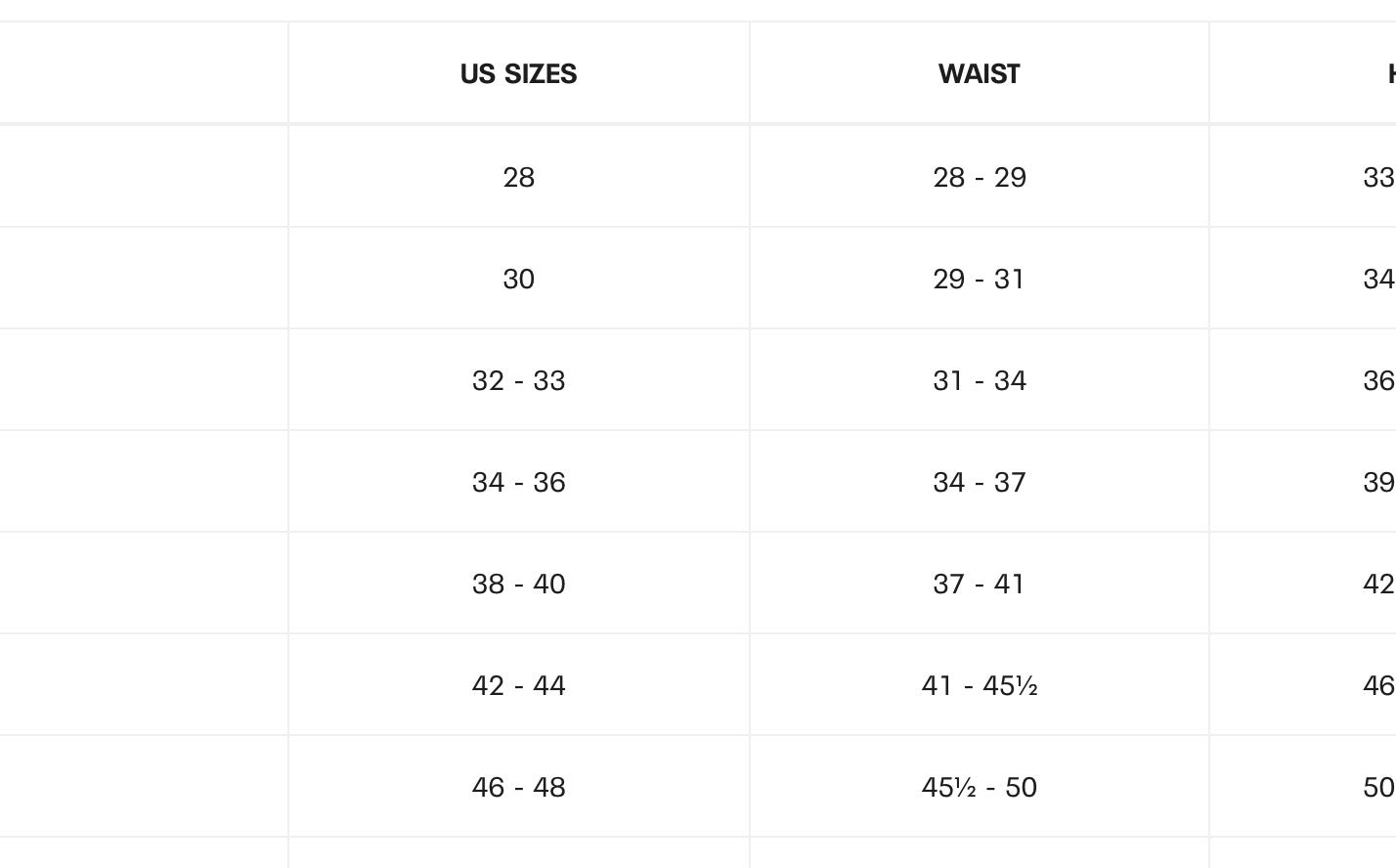Click the partially visible hip value 42

(1378, 584)
